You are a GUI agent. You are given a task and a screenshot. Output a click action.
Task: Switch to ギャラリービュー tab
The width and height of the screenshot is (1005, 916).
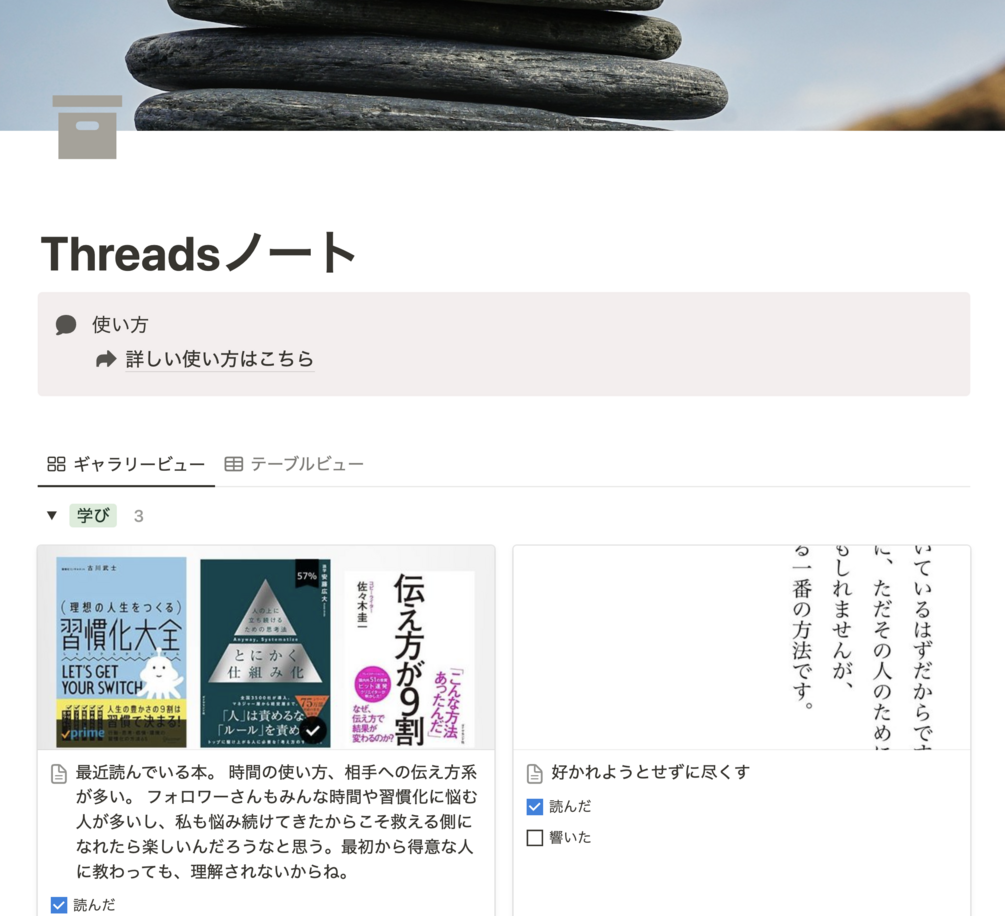click(x=126, y=463)
